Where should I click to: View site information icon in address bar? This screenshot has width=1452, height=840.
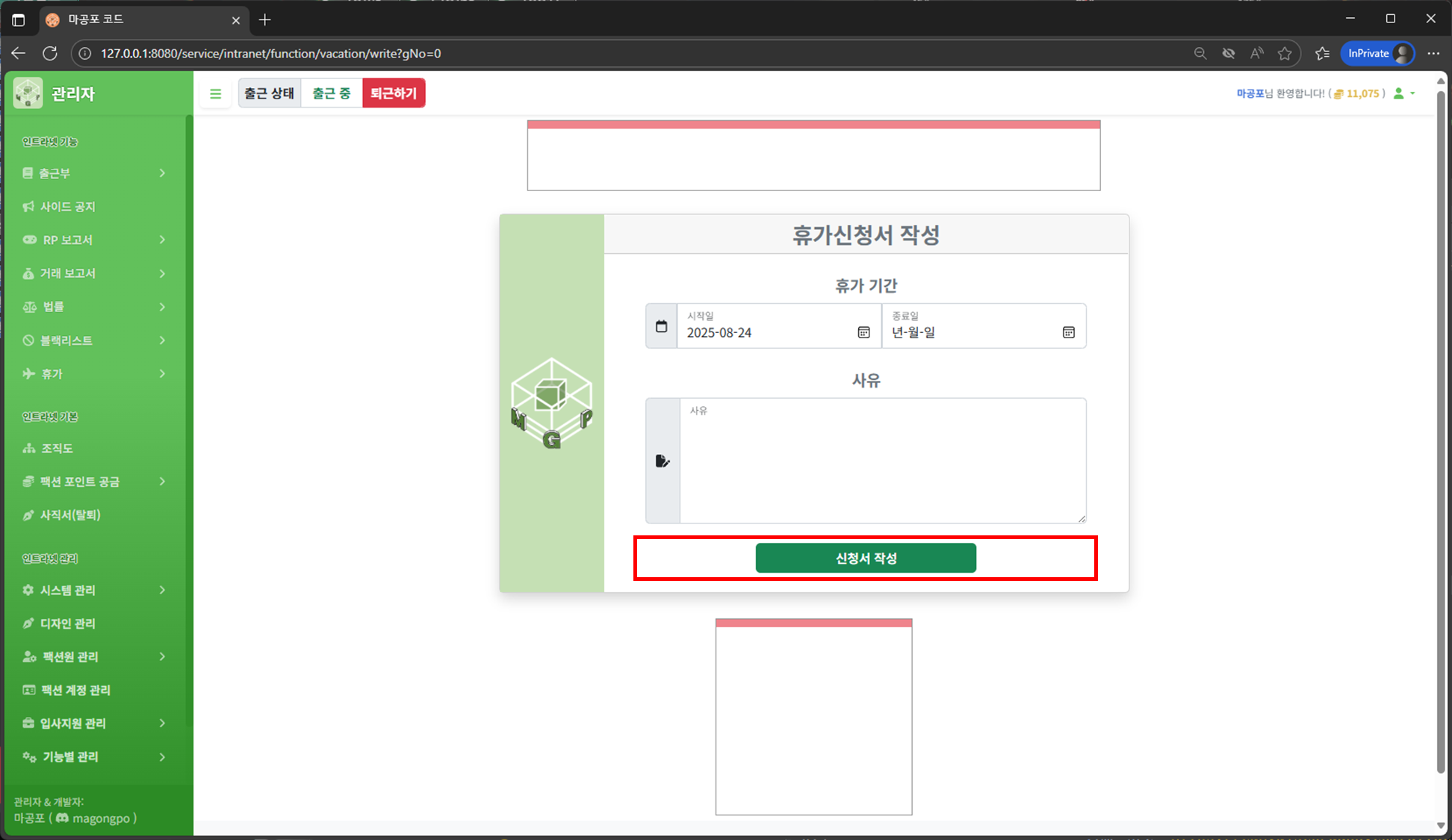(x=85, y=54)
